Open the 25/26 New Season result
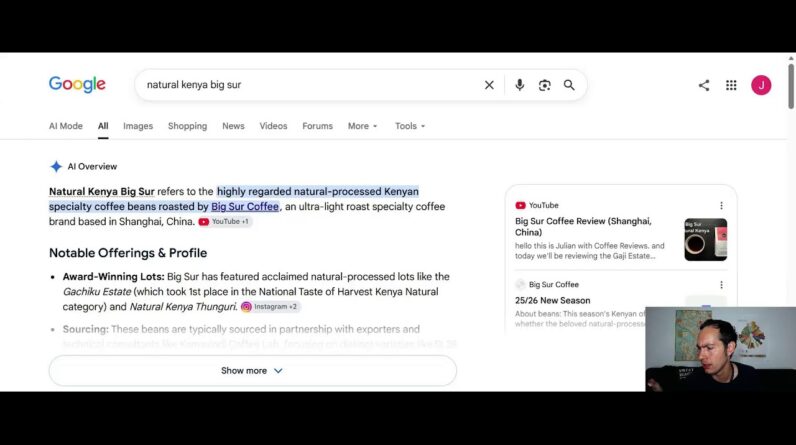The height and width of the screenshot is (445, 796). [552, 300]
